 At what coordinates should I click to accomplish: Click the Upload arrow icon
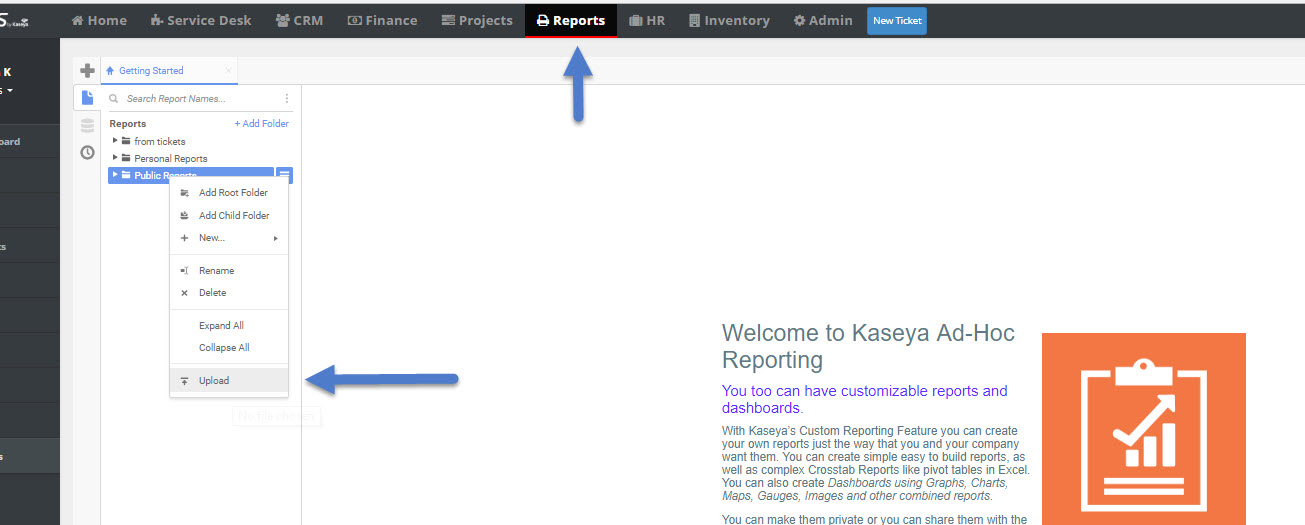tap(184, 381)
